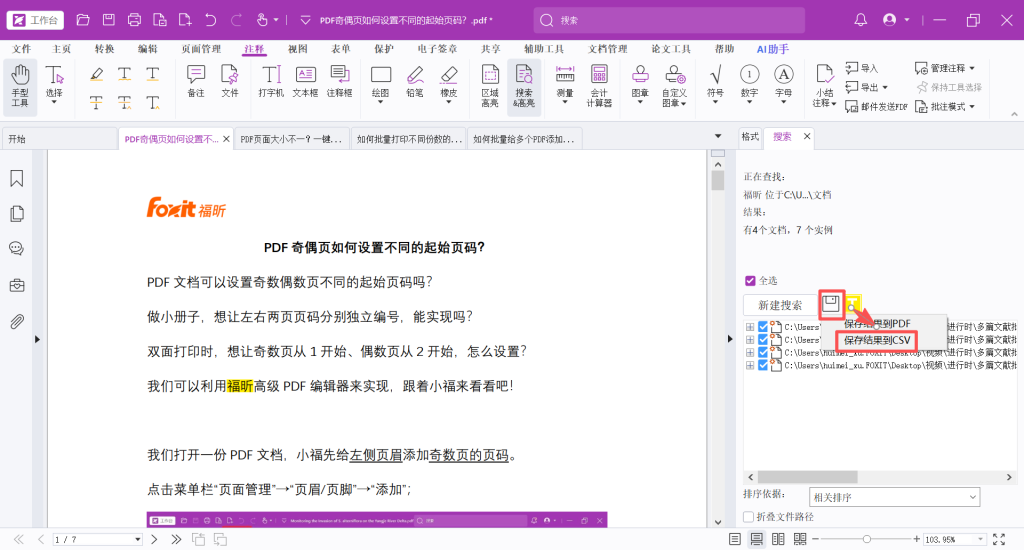This screenshot has height=550, width=1024.
Task: Attach a file annotation with 文件 icon
Action: (x=230, y=82)
